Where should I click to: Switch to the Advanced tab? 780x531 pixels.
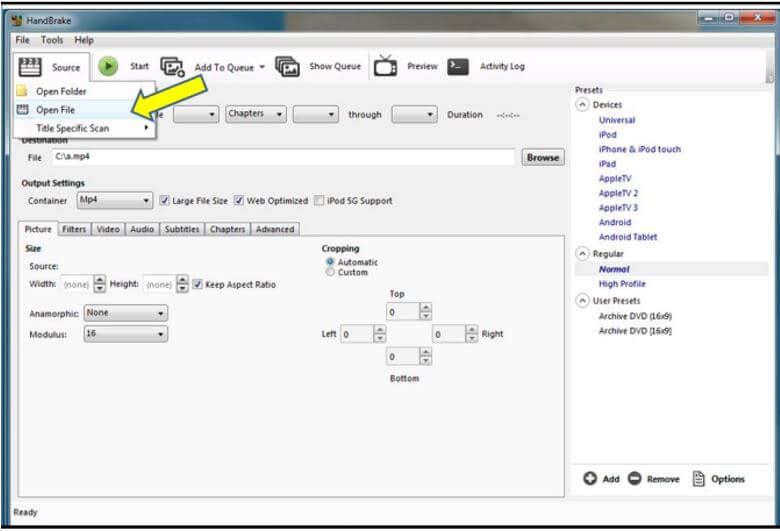click(x=275, y=229)
